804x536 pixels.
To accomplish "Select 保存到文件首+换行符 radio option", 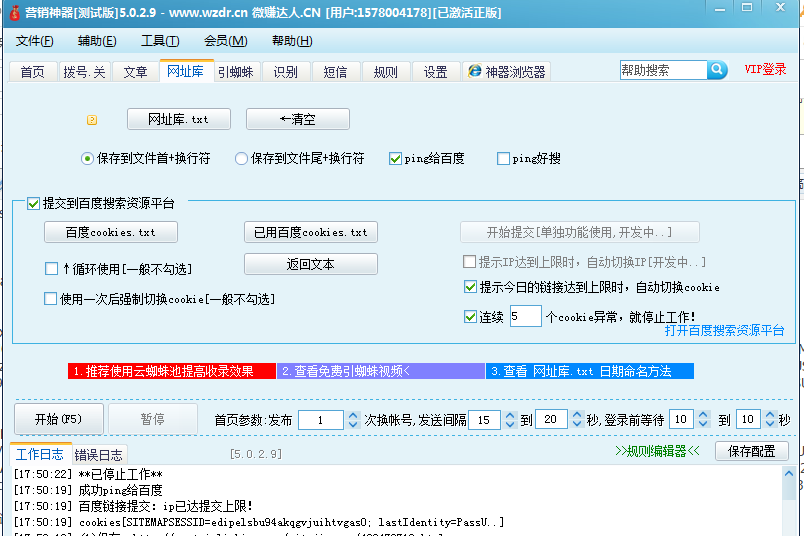I will click(x=146, y=158).
